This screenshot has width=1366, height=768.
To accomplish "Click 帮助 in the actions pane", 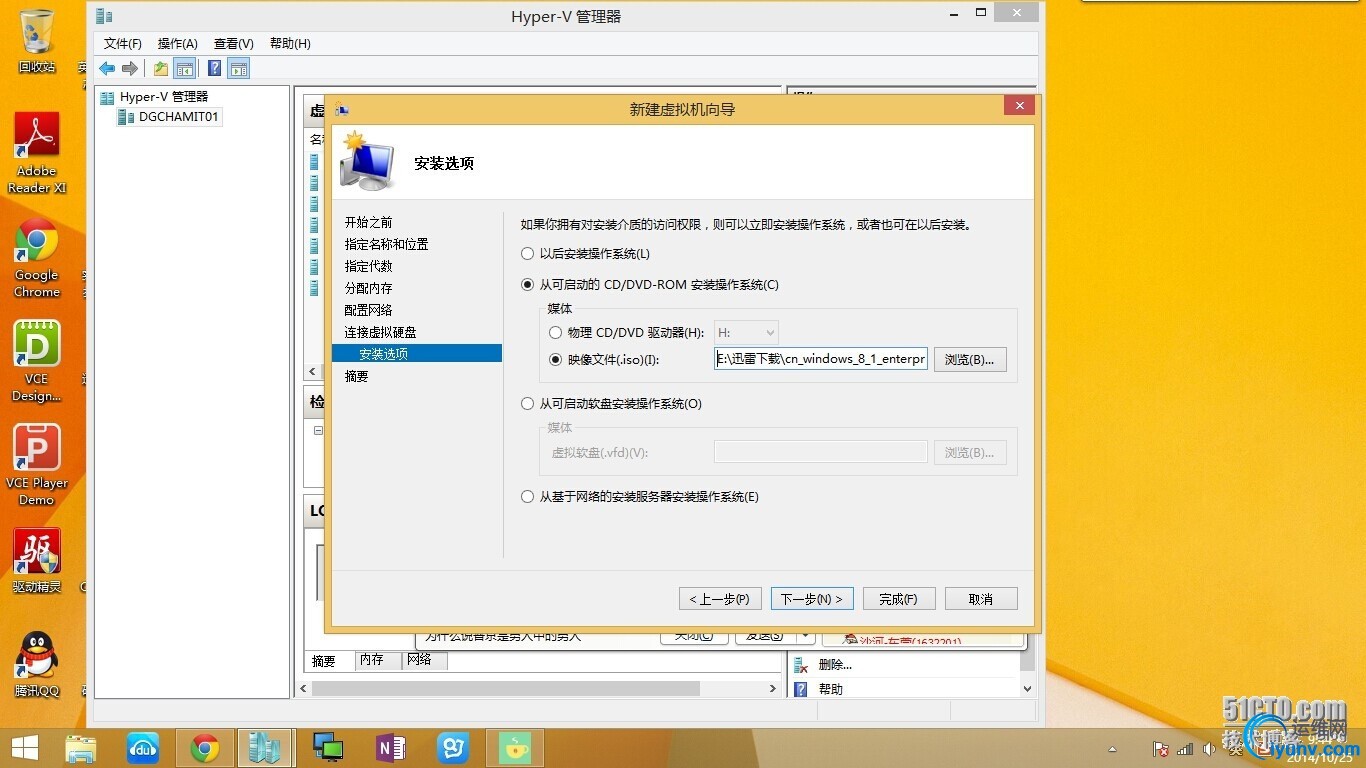I will tap(831, 689).
